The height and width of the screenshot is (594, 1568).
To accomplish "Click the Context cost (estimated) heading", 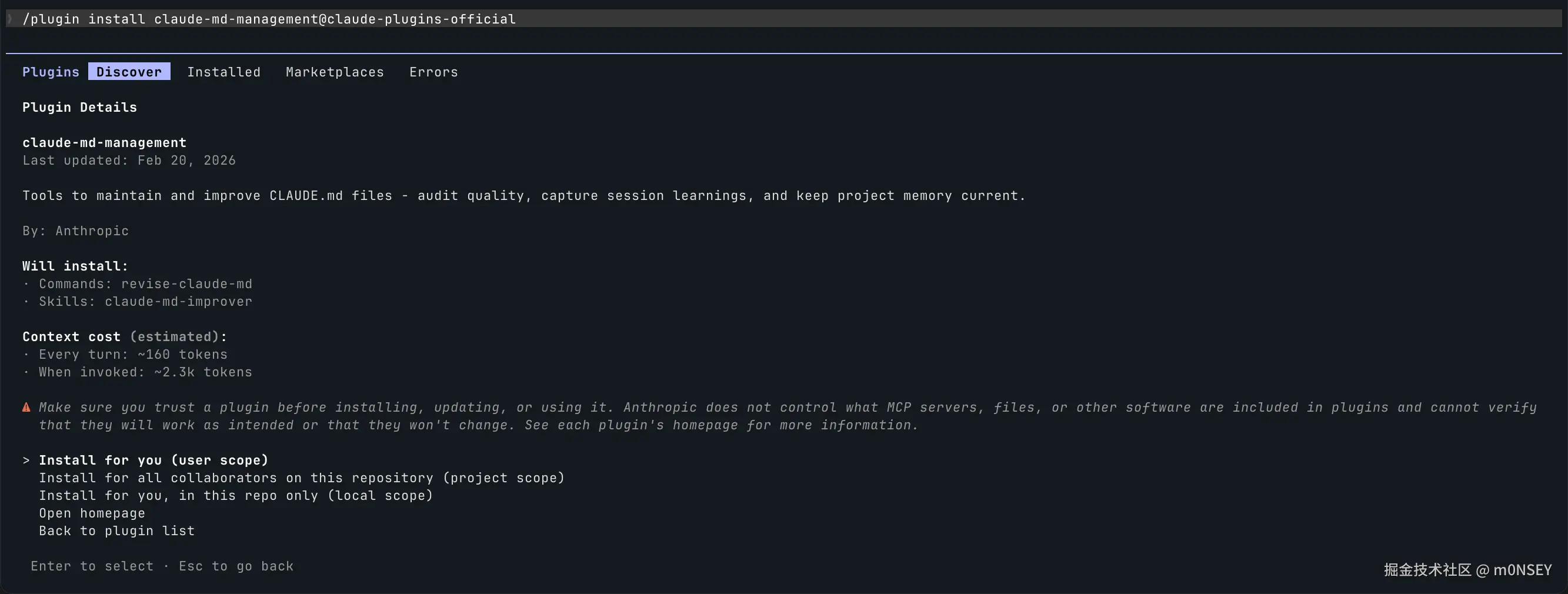I will tap(125, 336).
